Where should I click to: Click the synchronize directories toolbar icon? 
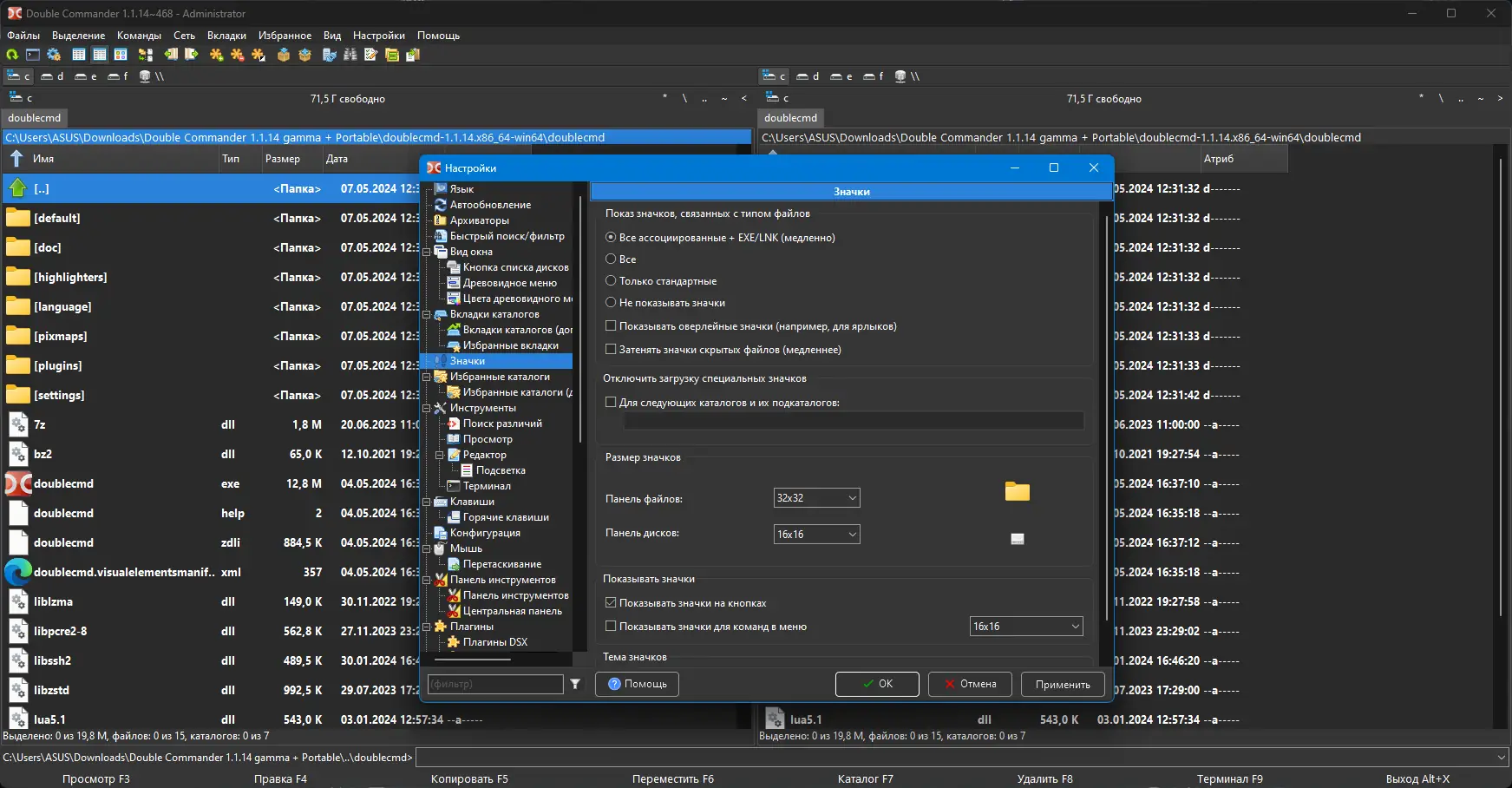coord(146,55)
